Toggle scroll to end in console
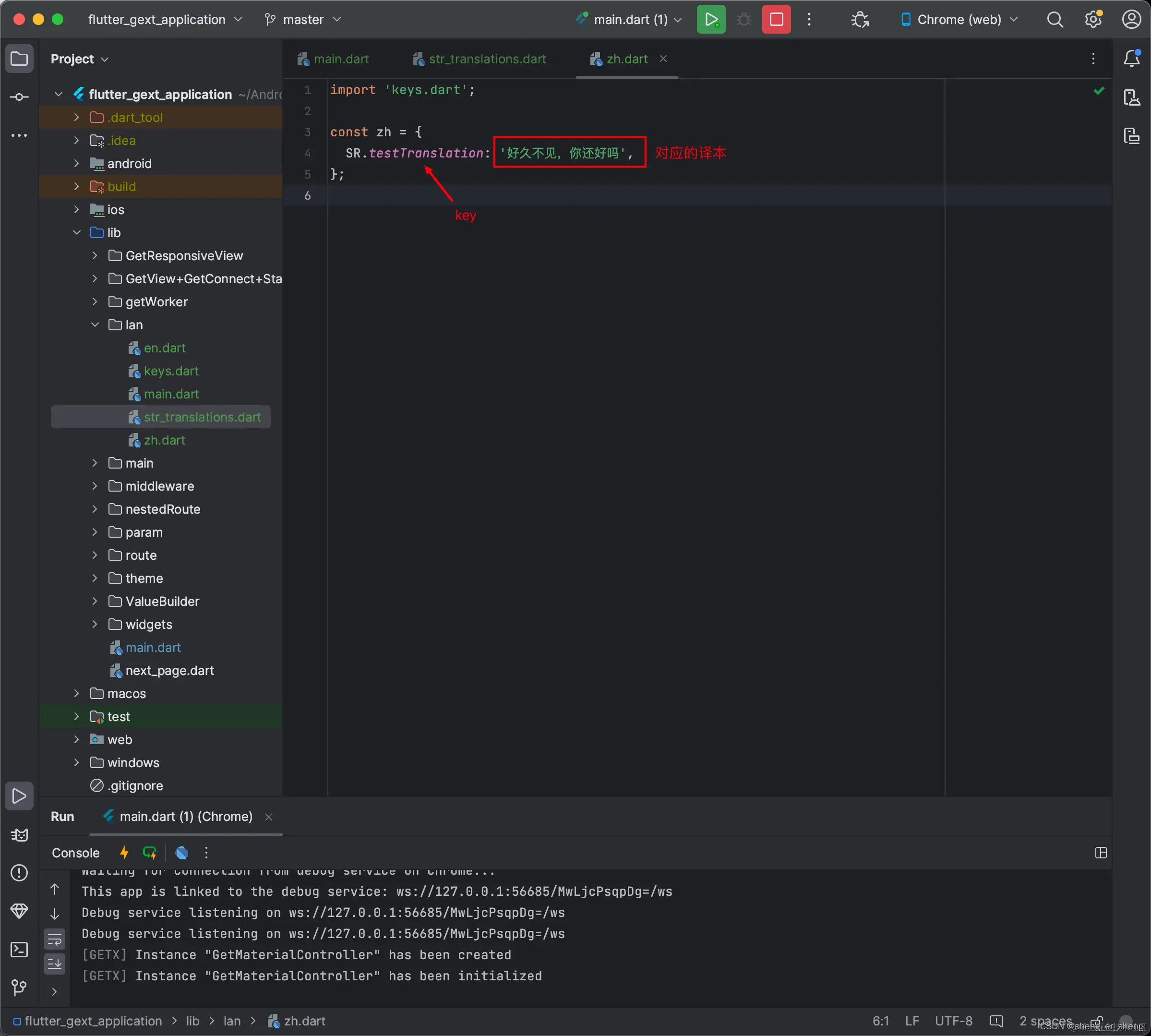This screenshot has height=1036, width=1151. 55,964
